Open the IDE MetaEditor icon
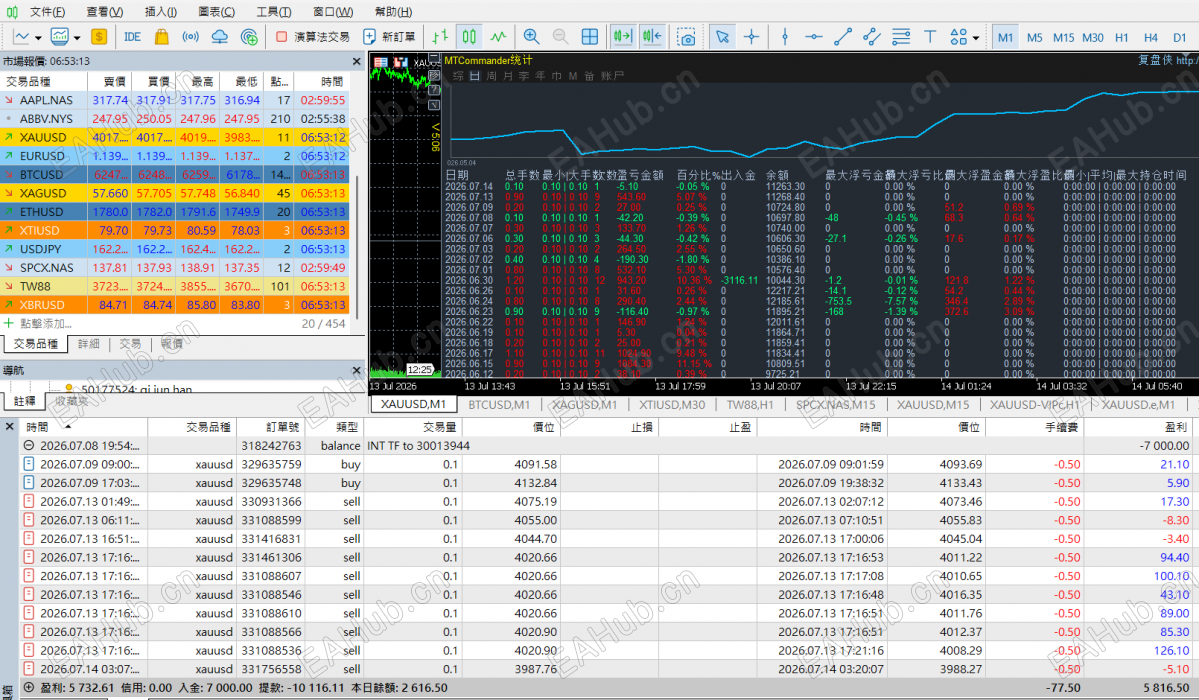 132,37
